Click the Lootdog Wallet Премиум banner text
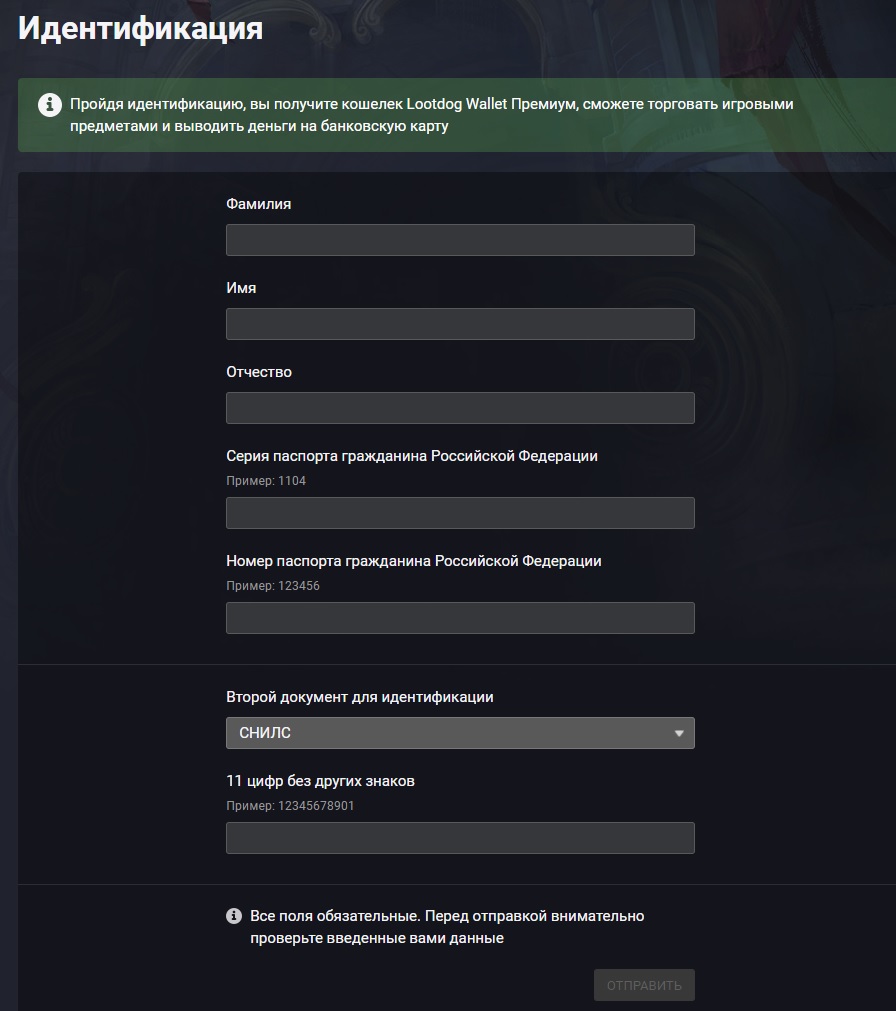 pos(432,115)
